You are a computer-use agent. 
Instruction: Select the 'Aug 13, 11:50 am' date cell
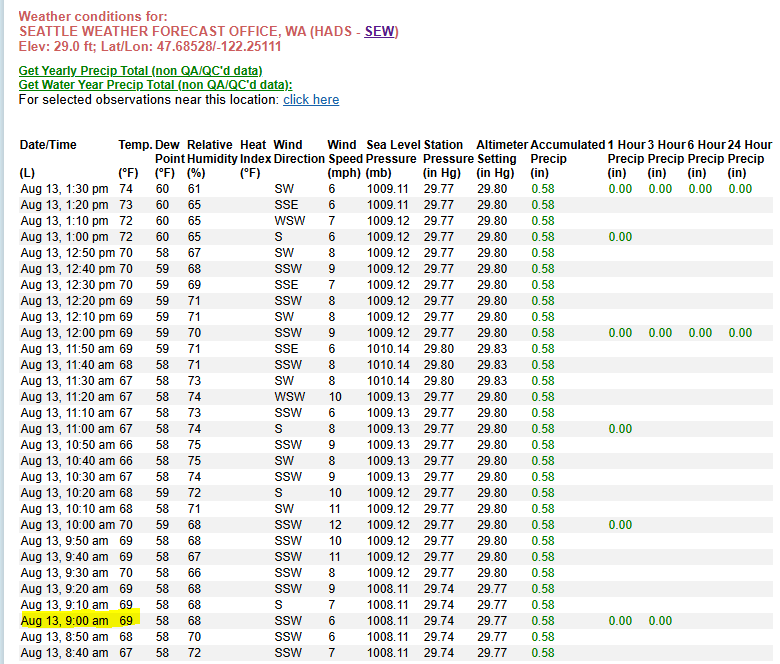click(x=67, y=349)
